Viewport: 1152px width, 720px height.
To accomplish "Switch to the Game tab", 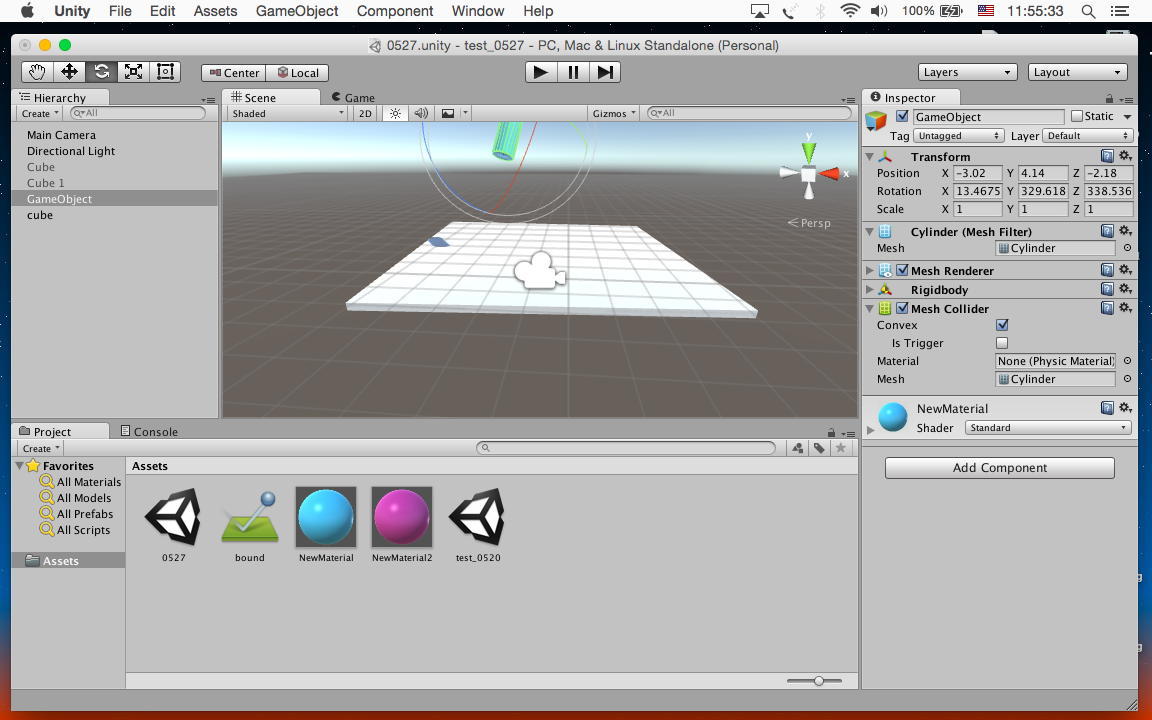I will [x=353, y=98].
